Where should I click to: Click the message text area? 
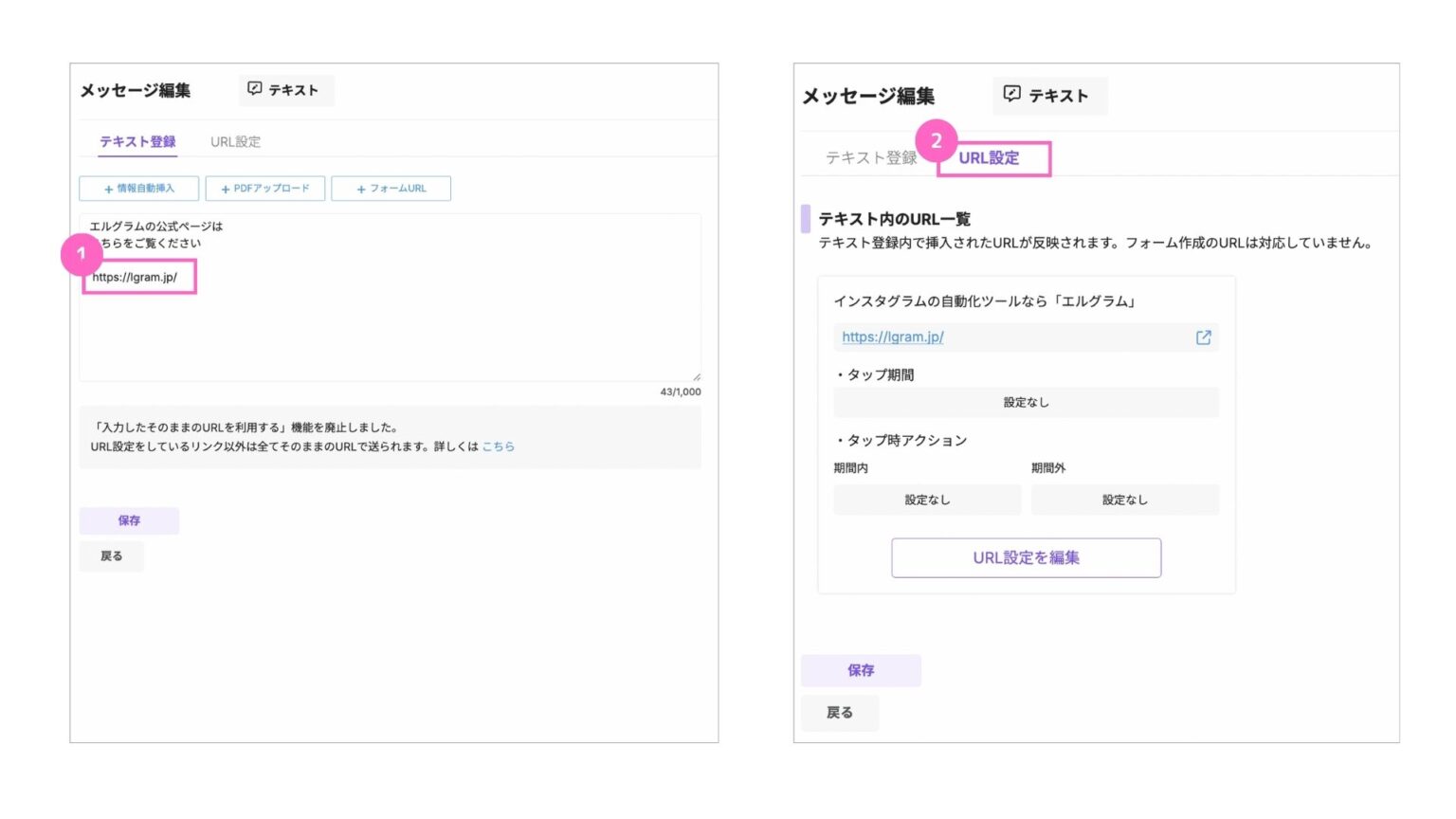tap(390, 322)
